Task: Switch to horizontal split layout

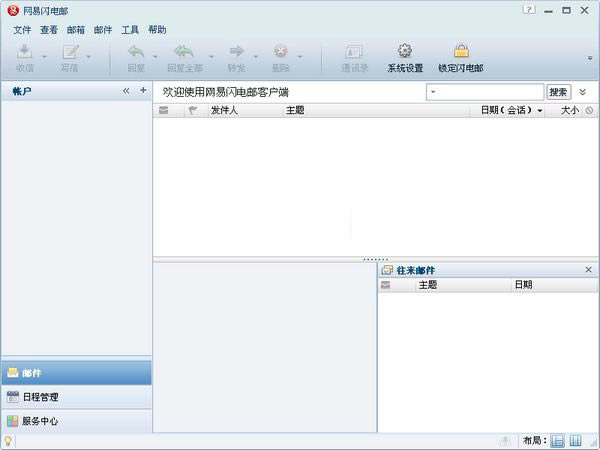Action: (557, 441)
